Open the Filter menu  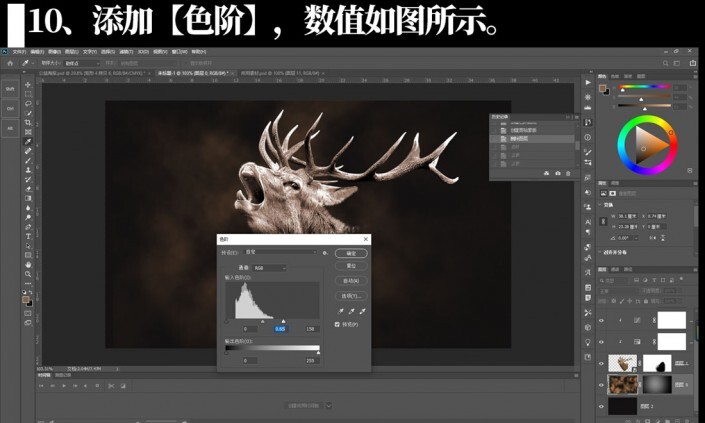click(126, 52)
